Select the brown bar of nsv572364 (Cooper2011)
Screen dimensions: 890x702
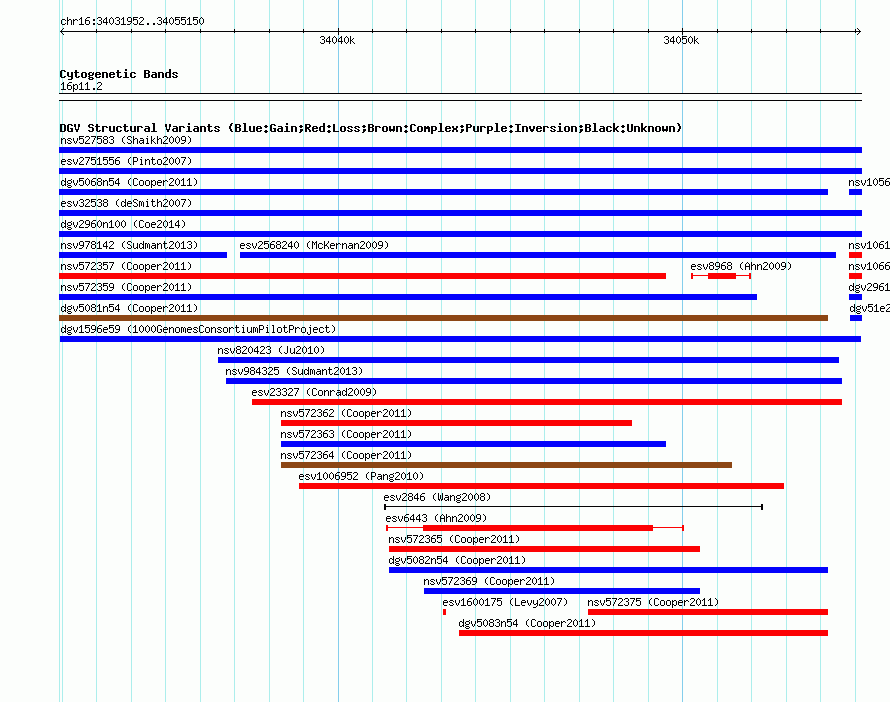coord(506,465)
